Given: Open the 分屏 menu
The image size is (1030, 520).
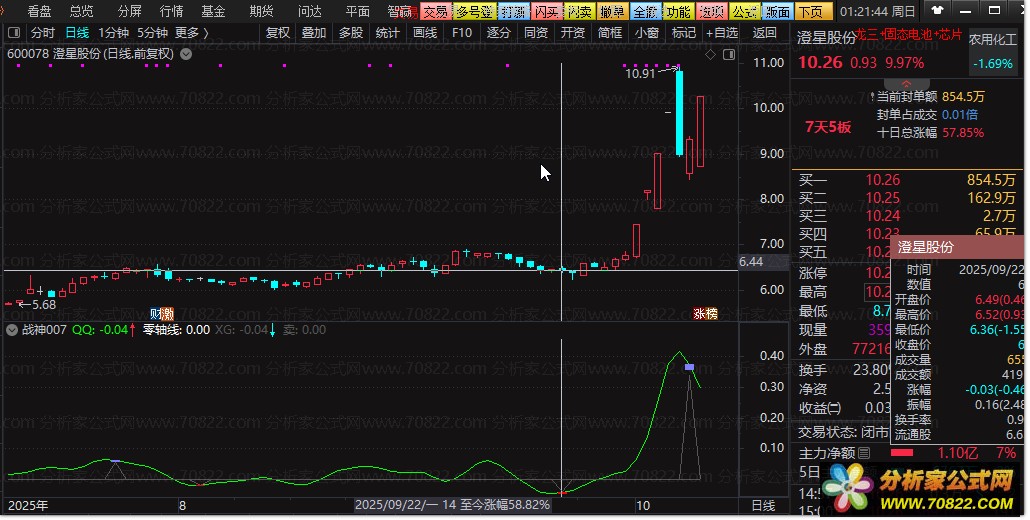Looking at the screenshot, I should point(129,11).
